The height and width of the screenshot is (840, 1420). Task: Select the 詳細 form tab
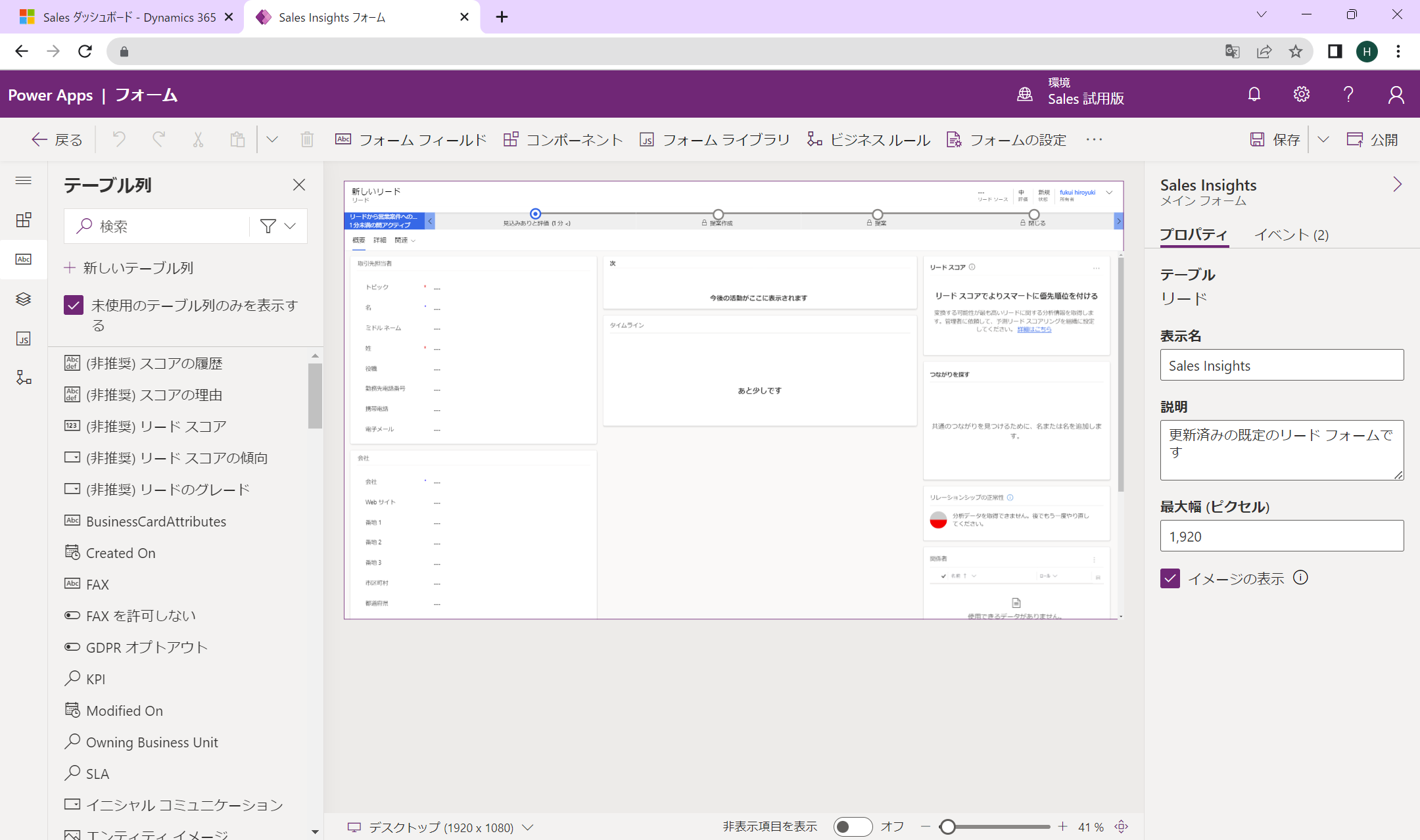coord(380,241)
